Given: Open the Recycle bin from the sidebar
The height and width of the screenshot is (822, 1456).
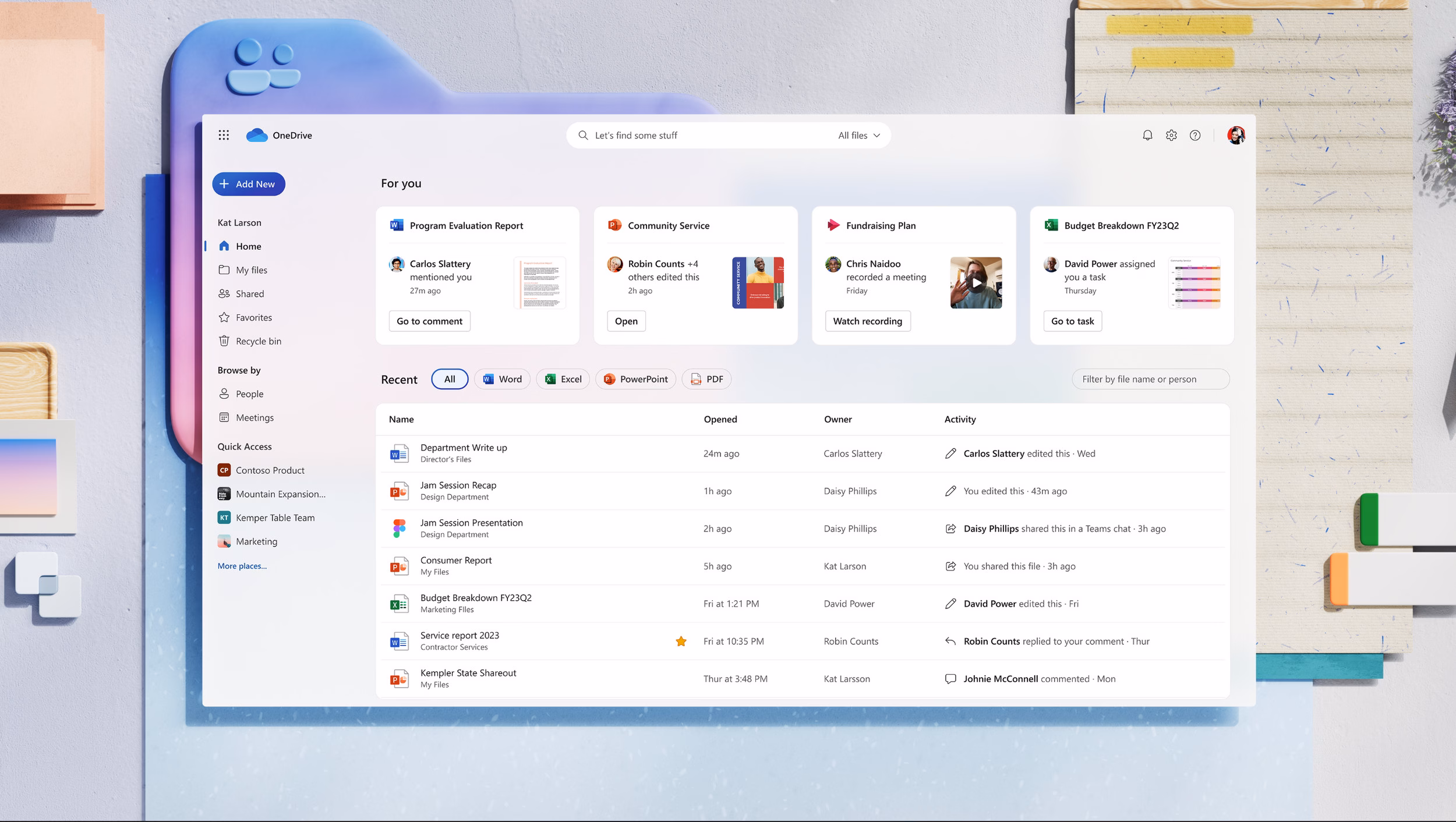Looking at the screenshot, I should pyautogui.click(x=258, y=341).
